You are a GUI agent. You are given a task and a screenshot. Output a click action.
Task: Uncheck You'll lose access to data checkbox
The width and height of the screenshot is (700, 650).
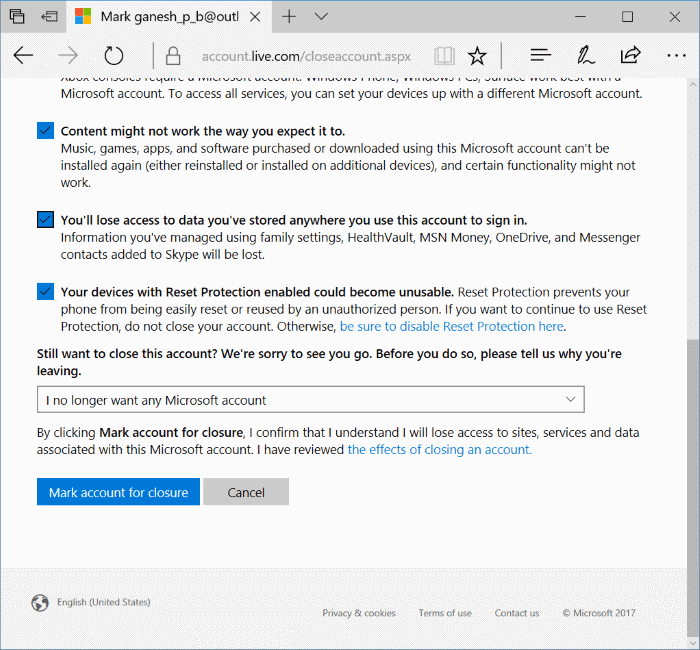(45, 220)
